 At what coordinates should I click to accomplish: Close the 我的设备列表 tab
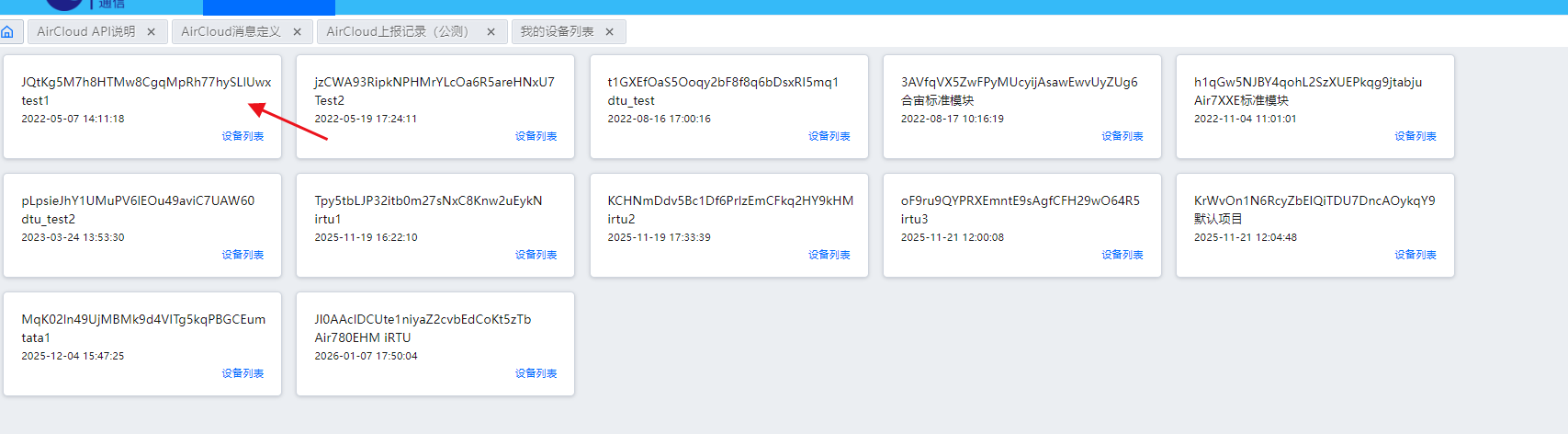[x=610, y=32]
